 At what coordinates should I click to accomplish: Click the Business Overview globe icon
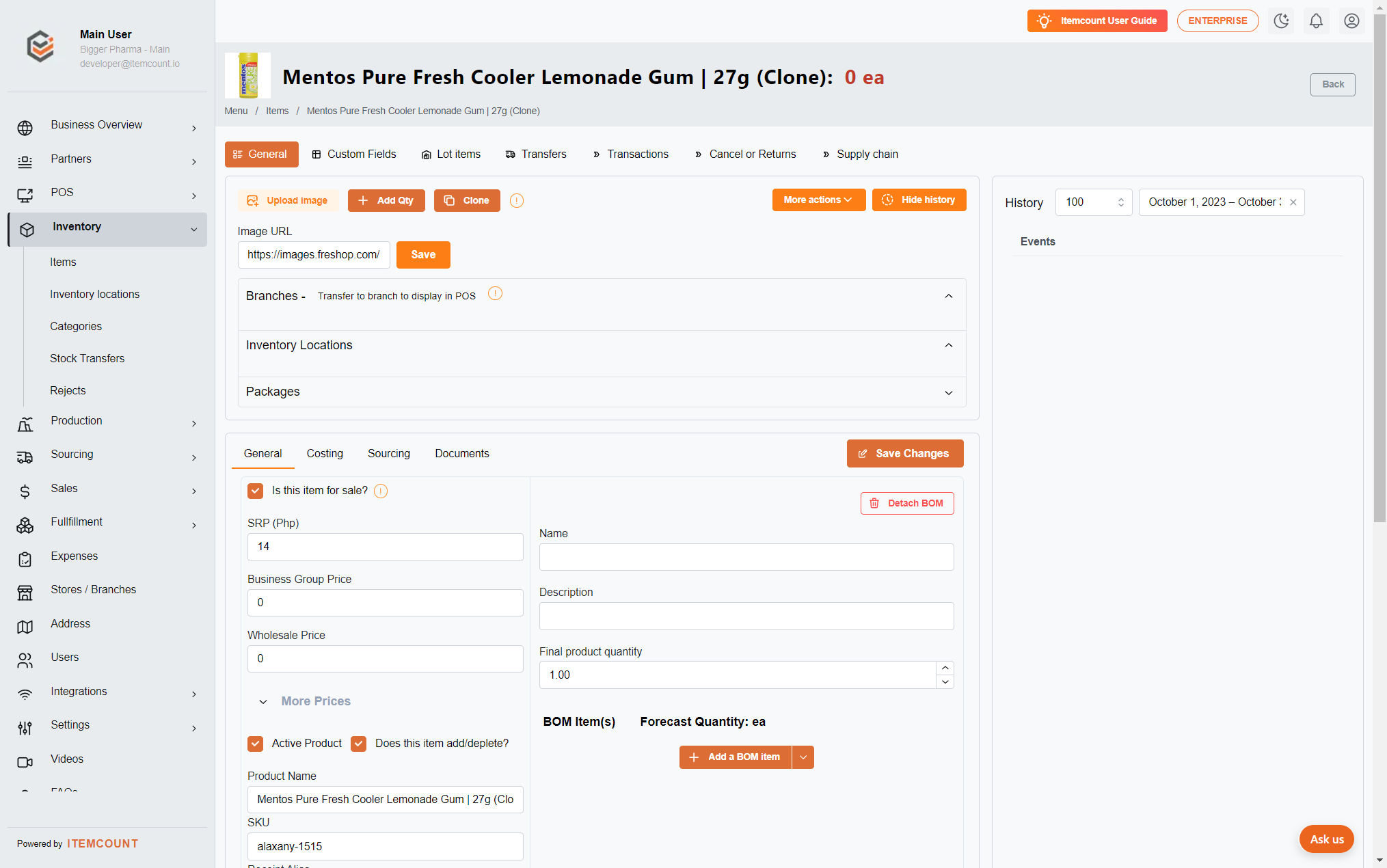point(25,128)
